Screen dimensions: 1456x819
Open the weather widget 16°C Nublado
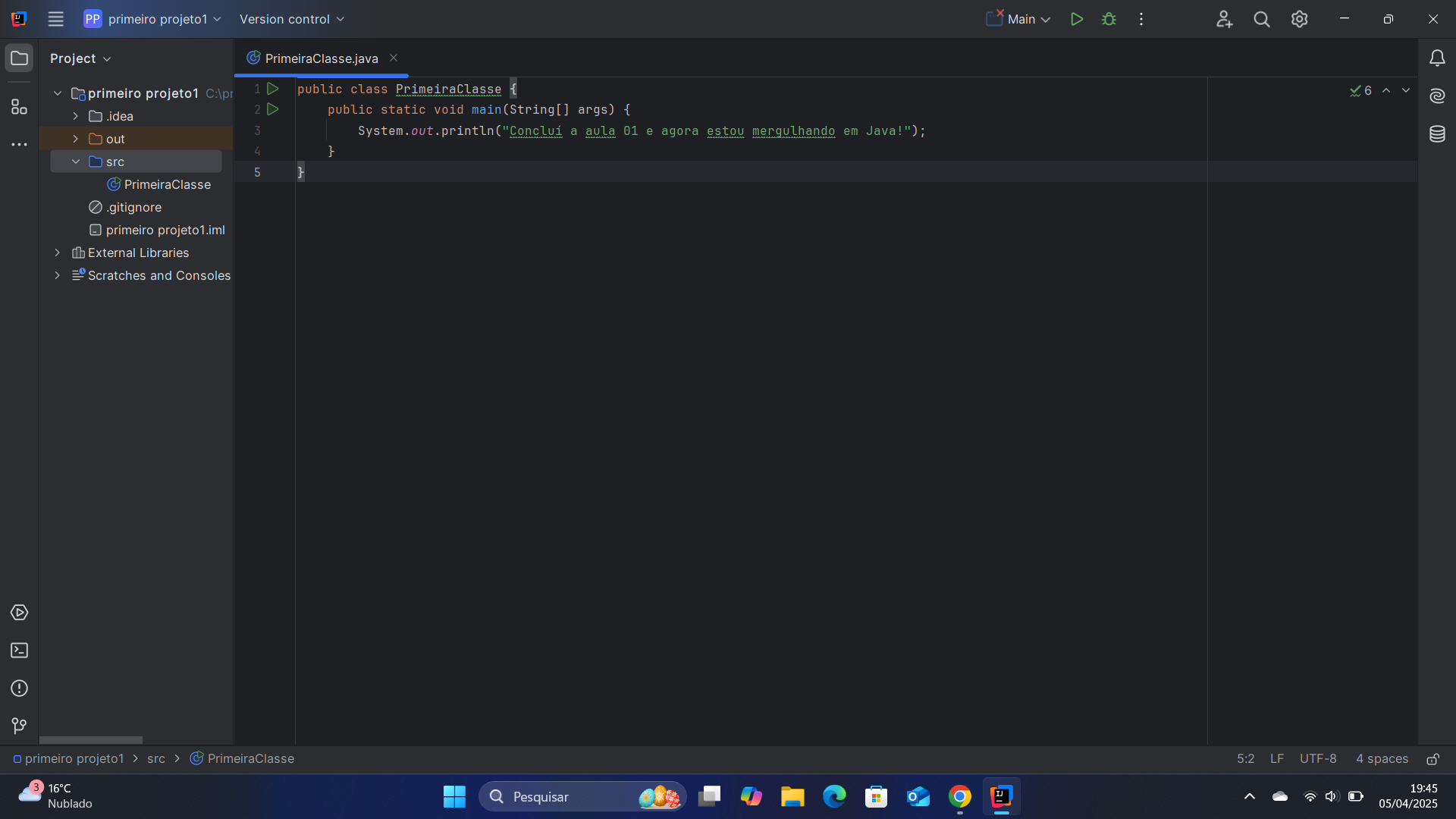click(x=55, y=796)
